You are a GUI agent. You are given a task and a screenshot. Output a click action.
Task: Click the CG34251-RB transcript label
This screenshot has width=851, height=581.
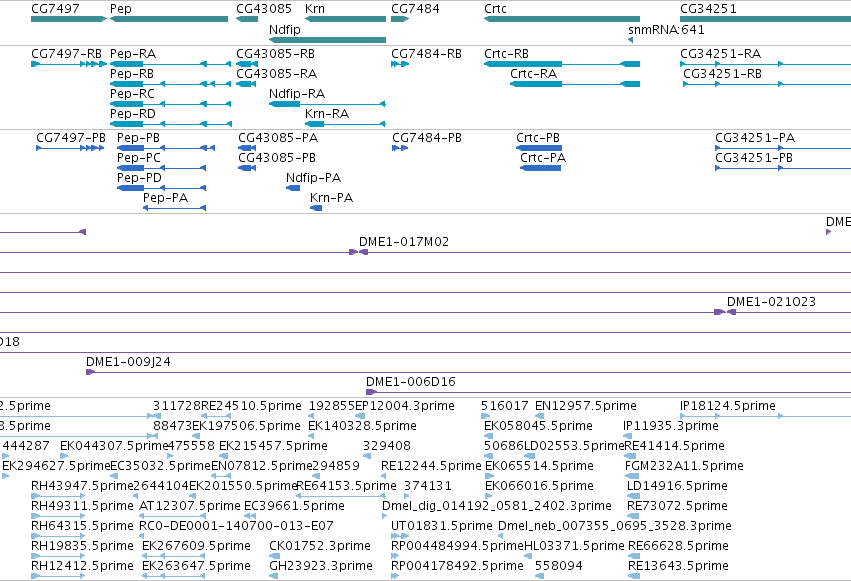click(722, 74)
